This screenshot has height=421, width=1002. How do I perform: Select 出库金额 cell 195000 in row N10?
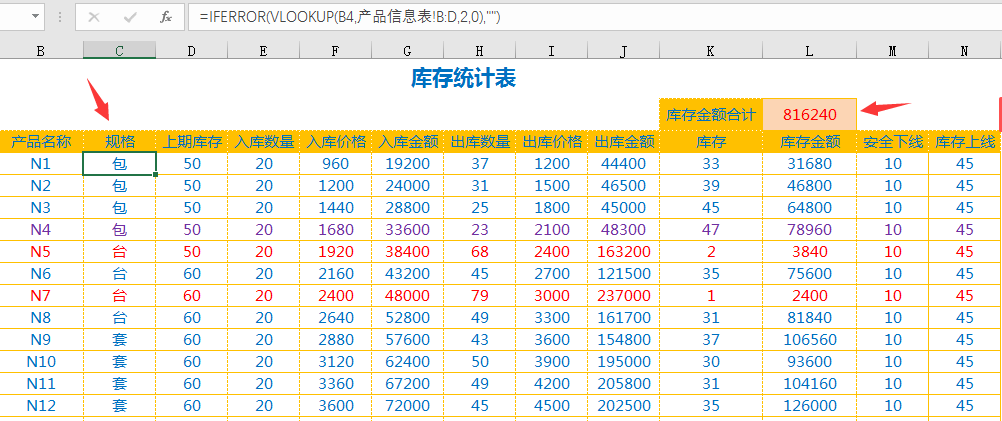coord(624,362)
